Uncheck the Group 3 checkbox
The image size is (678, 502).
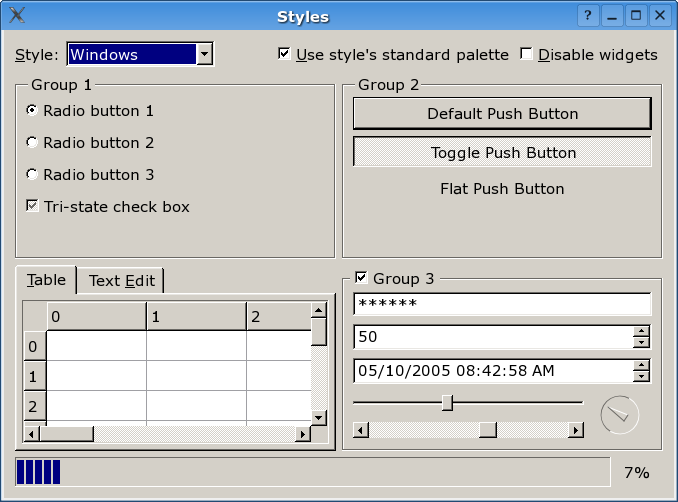362,278
